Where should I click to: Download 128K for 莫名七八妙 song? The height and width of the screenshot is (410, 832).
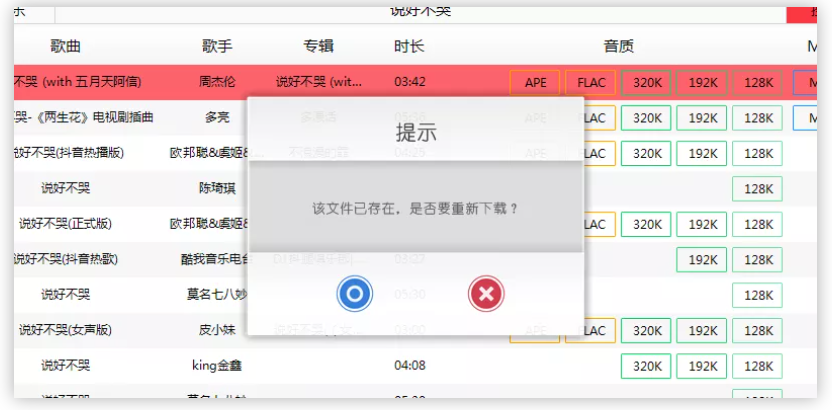757,295
